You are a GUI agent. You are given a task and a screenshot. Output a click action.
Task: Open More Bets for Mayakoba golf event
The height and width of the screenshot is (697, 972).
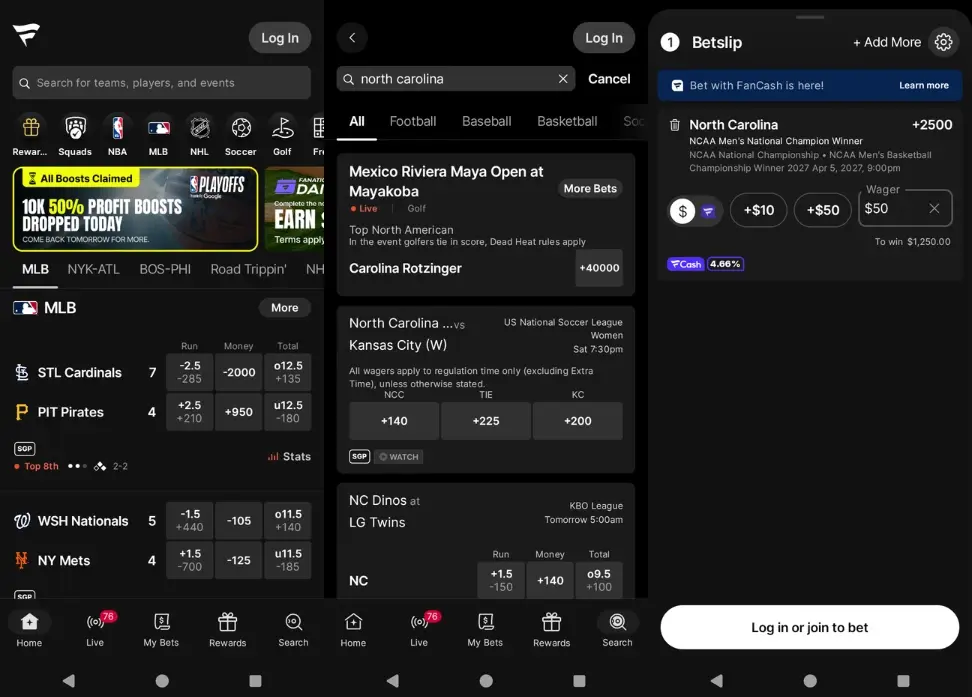pyautogui.click(x=590, y=189)
